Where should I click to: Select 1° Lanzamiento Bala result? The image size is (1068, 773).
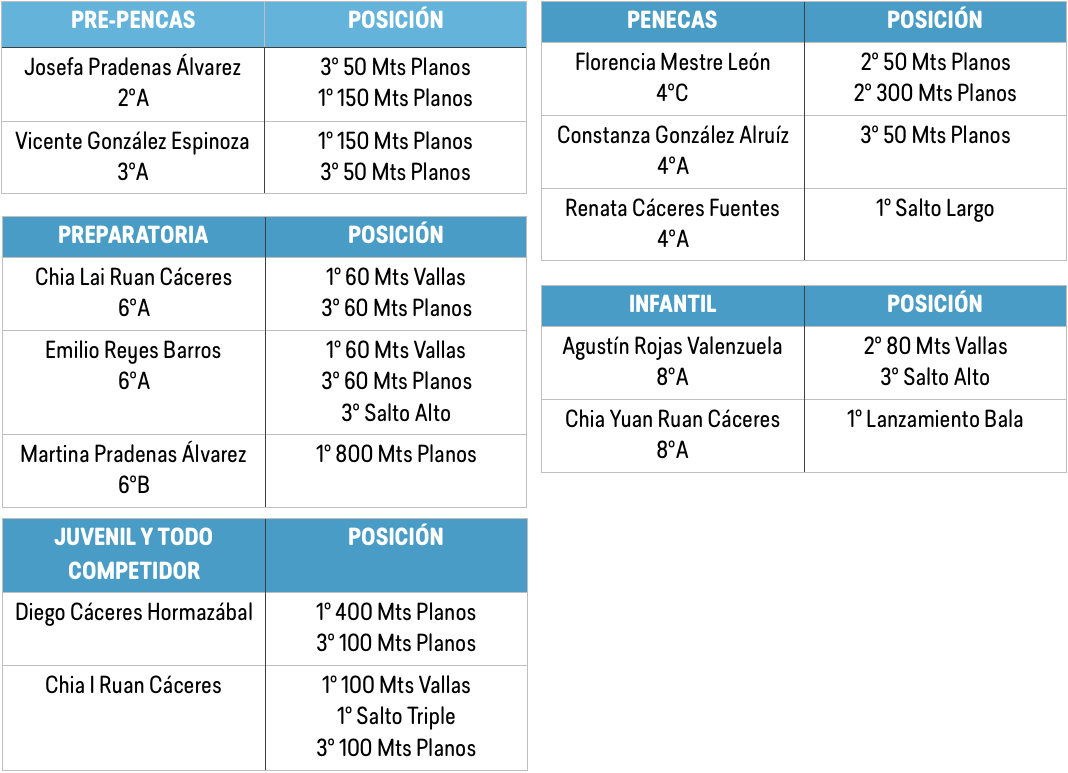934,419
